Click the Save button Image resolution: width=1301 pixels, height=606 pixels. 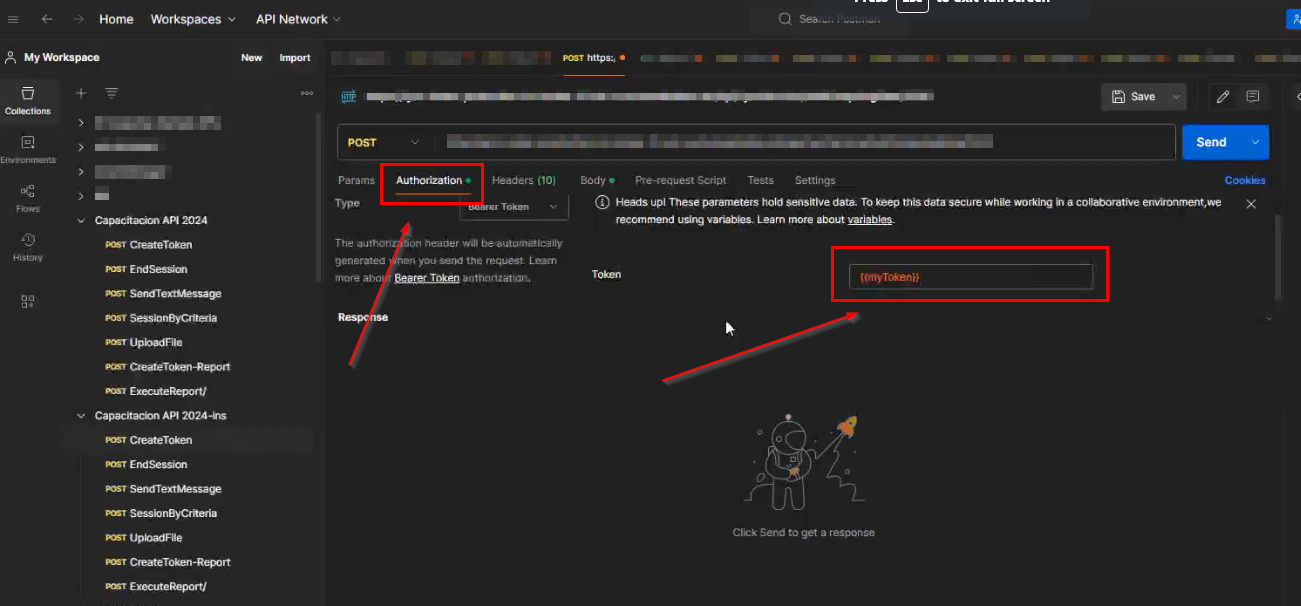tap(1134, 97)
